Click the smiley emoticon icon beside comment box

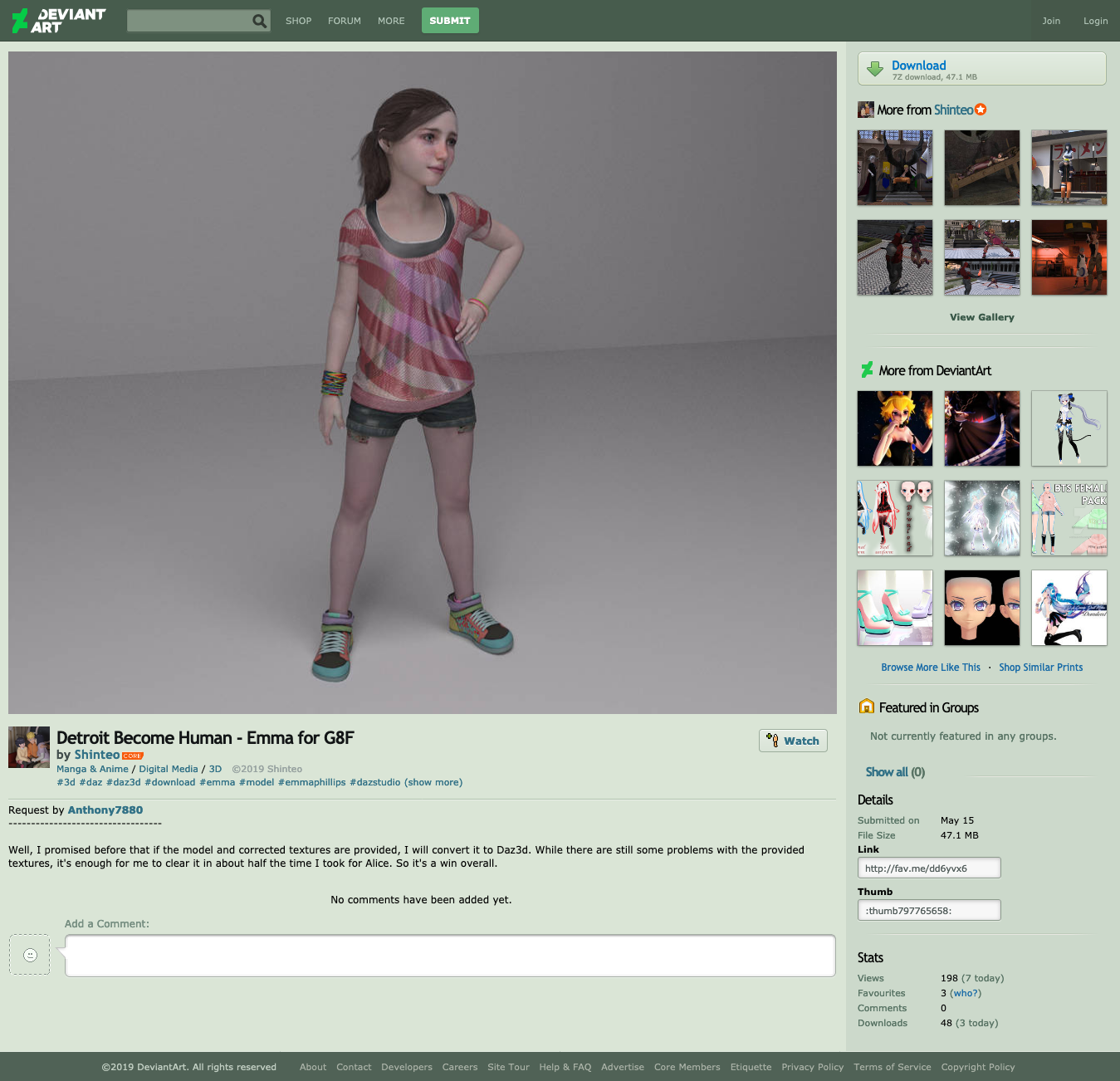[x=30, y=955]
